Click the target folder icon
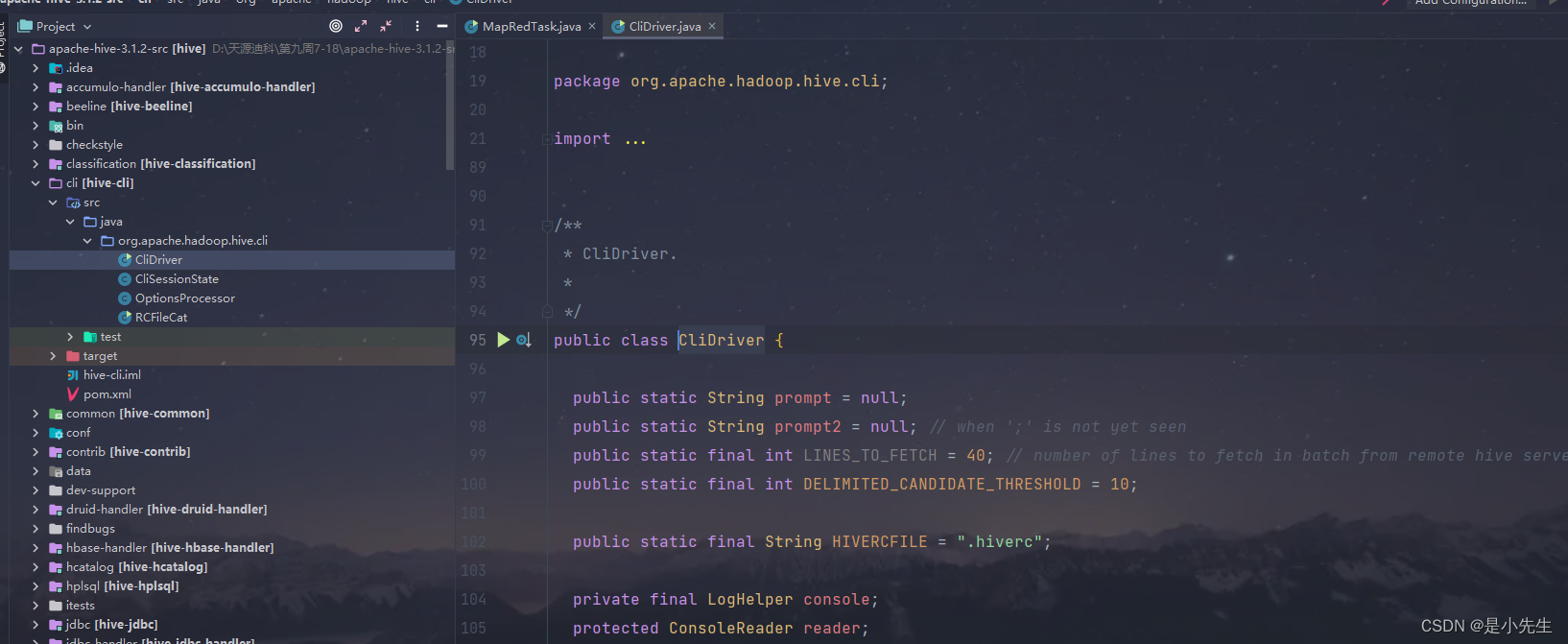 [x=73, y=356]
